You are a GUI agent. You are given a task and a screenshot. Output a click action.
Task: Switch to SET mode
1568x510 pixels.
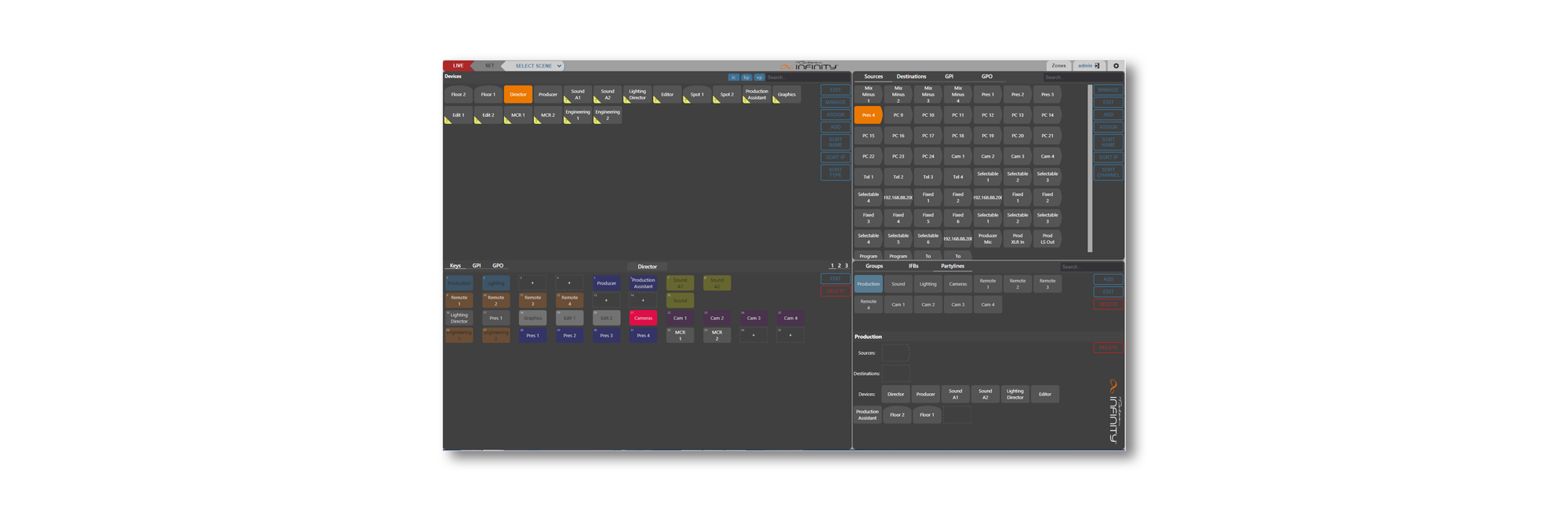pyautogui.click(x=489, y=66)
